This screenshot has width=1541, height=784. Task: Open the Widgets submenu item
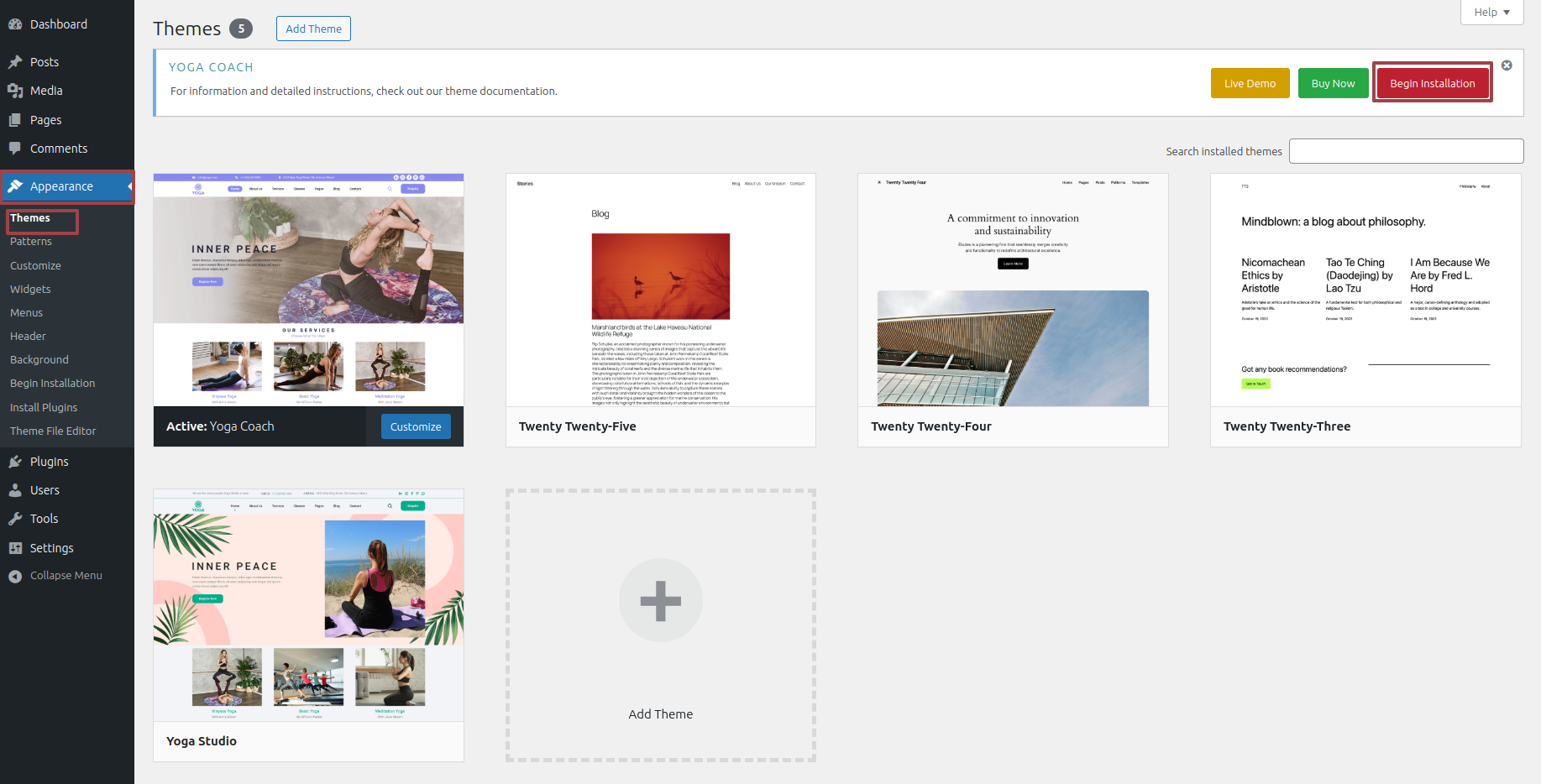30,289
